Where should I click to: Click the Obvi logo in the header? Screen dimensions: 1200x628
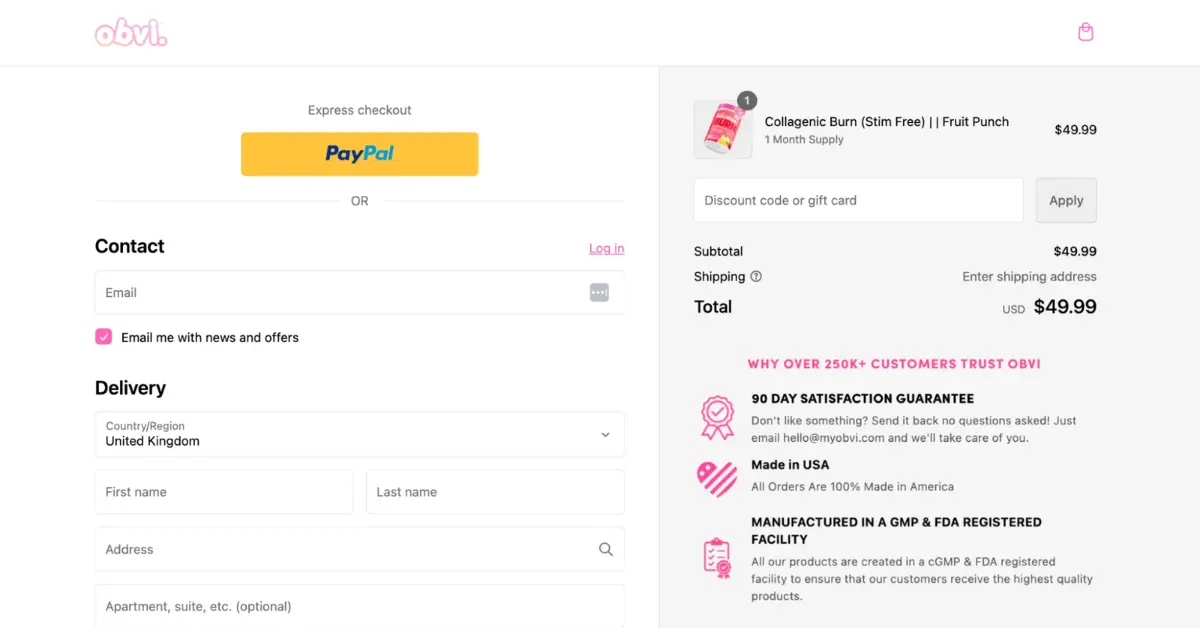click(130, 32)
